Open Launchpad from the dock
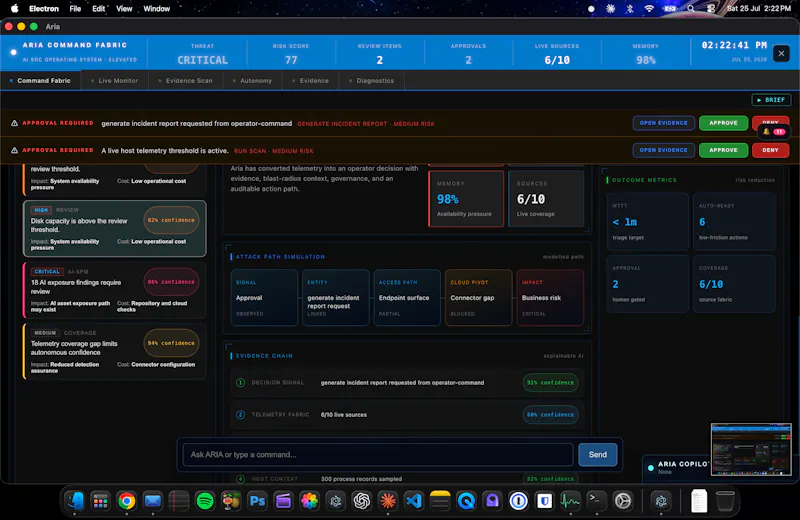This screenshot has height=520, width=800. pos(101,501)
